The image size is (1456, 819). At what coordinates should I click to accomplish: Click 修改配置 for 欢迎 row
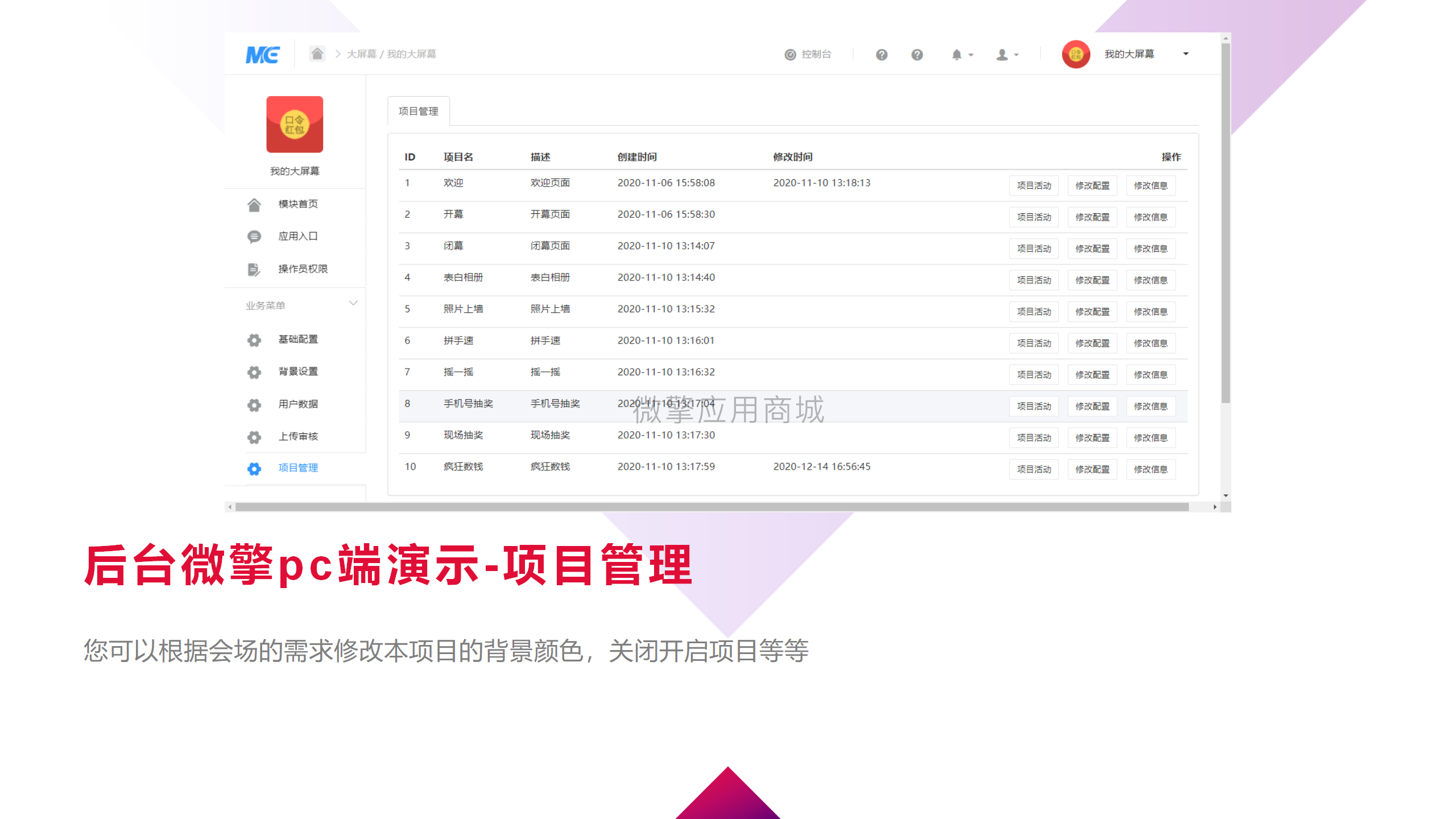click(x=1092, y=185)
